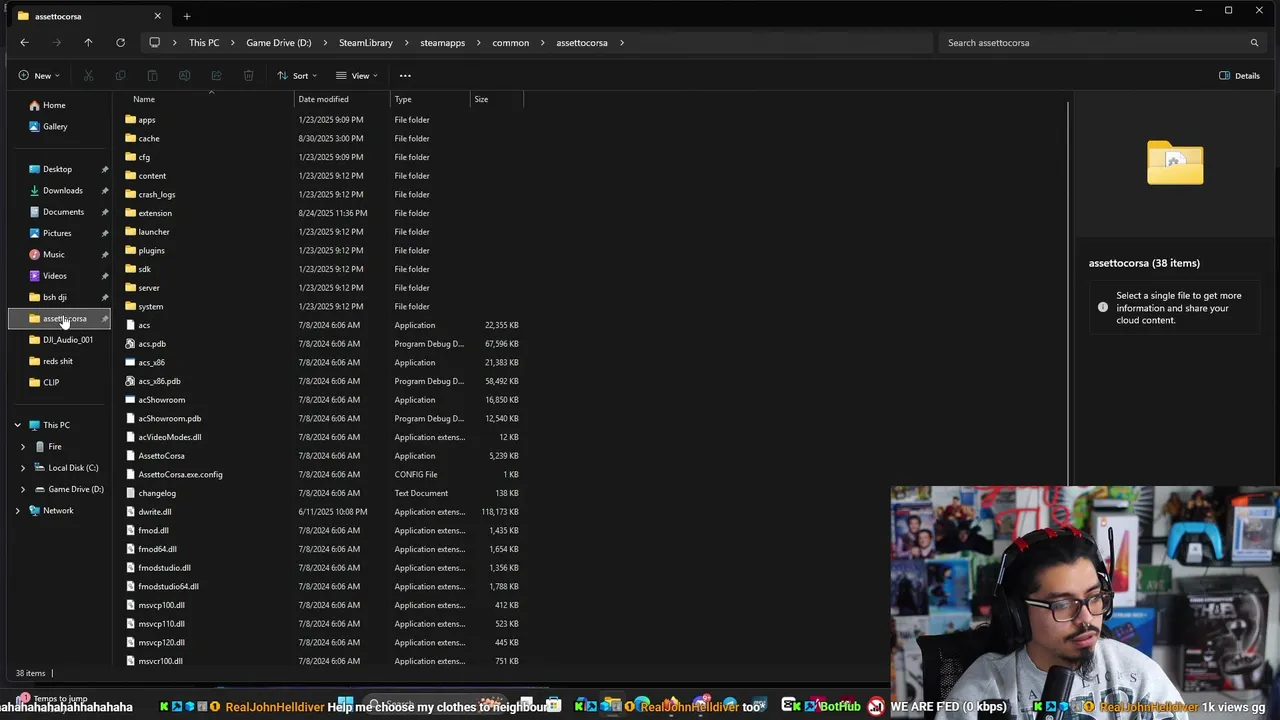
Task: Toggle the Details pane button
Action: coord(1240,76)
